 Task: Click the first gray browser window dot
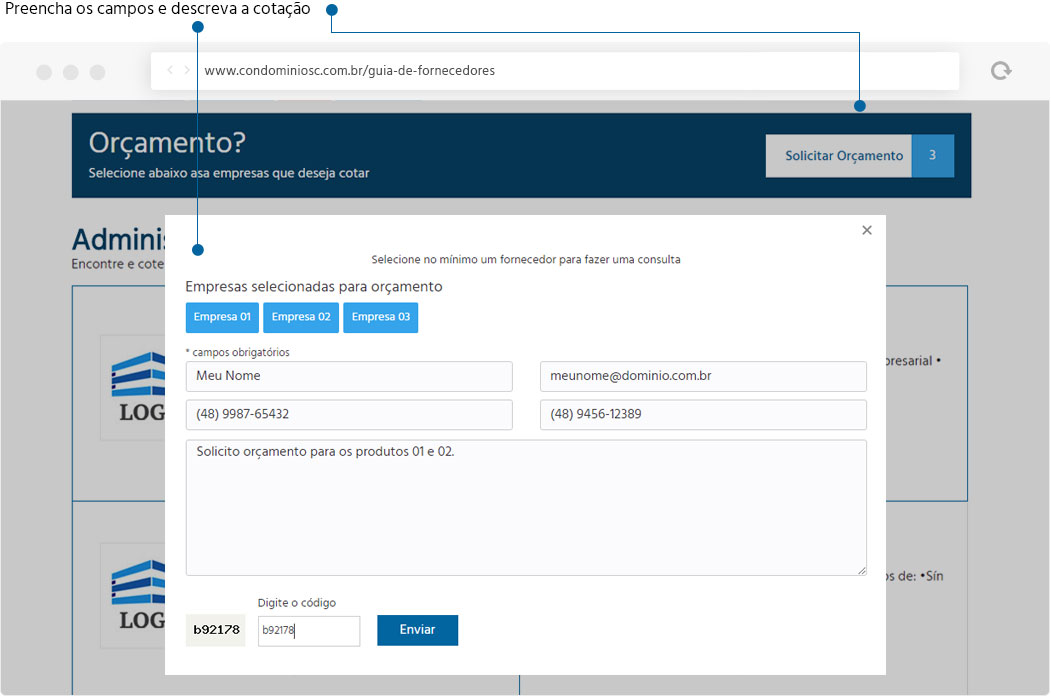(43, 71)
